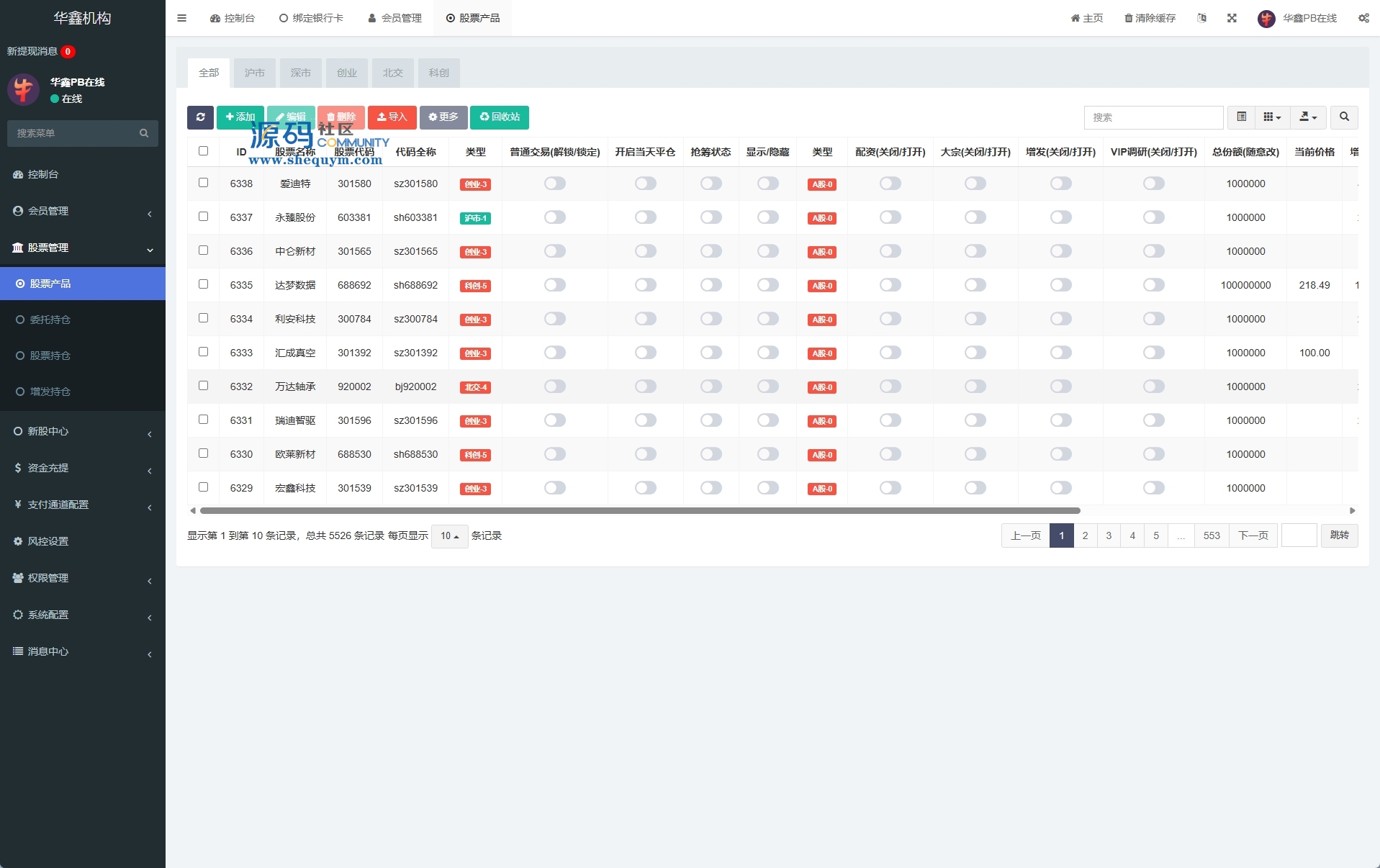1380x868 pixels.
Task: Click the green 添加 button
Action: [240, 117]
